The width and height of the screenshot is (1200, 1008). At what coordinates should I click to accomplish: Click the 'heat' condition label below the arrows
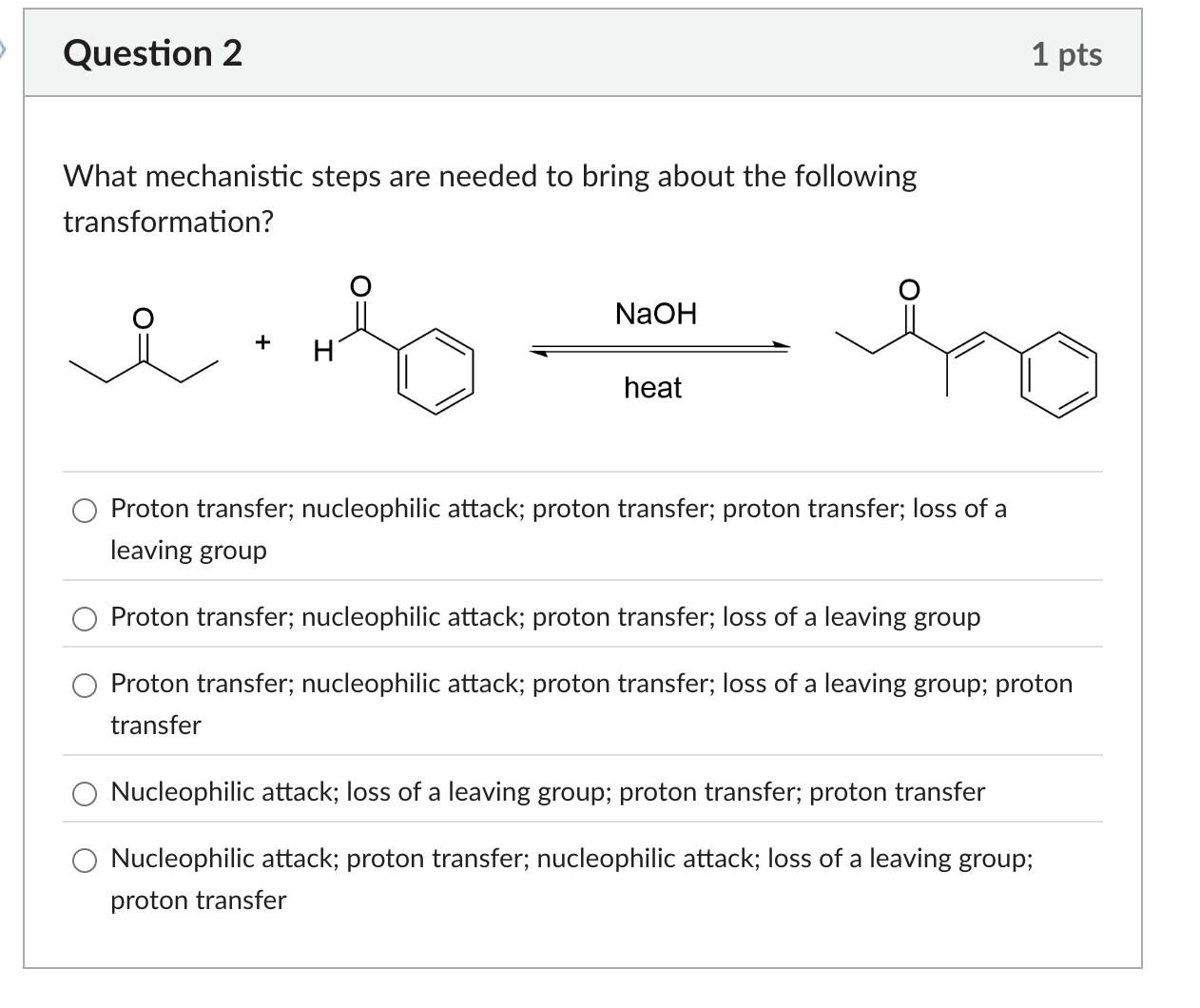[651, 388]
